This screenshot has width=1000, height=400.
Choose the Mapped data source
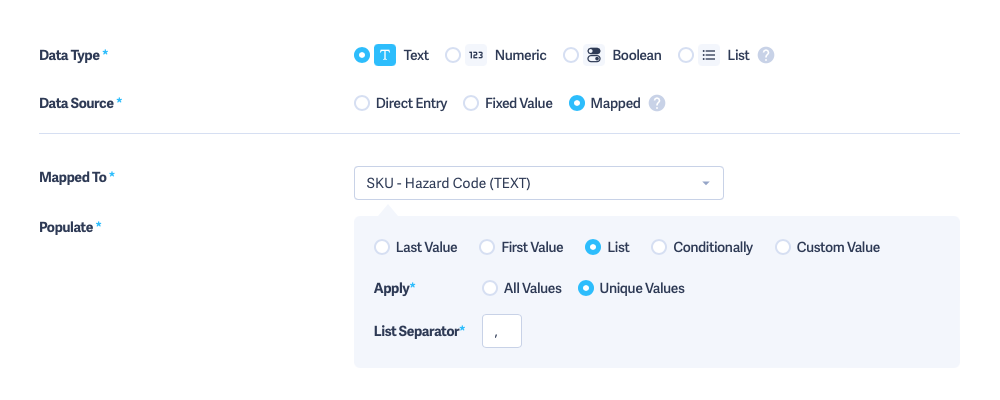coord(577,103)
